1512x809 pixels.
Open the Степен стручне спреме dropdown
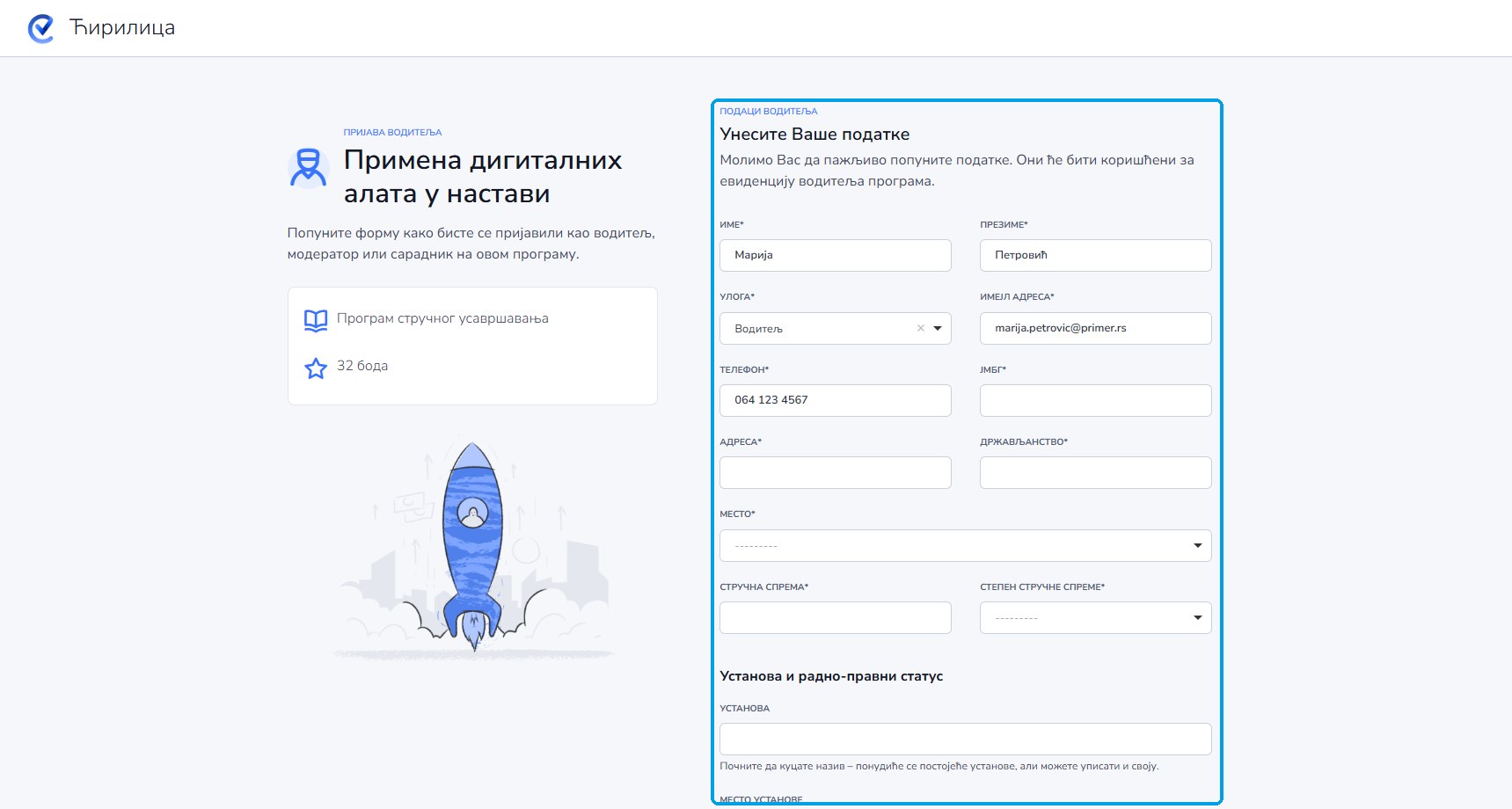pos(1095,617)
